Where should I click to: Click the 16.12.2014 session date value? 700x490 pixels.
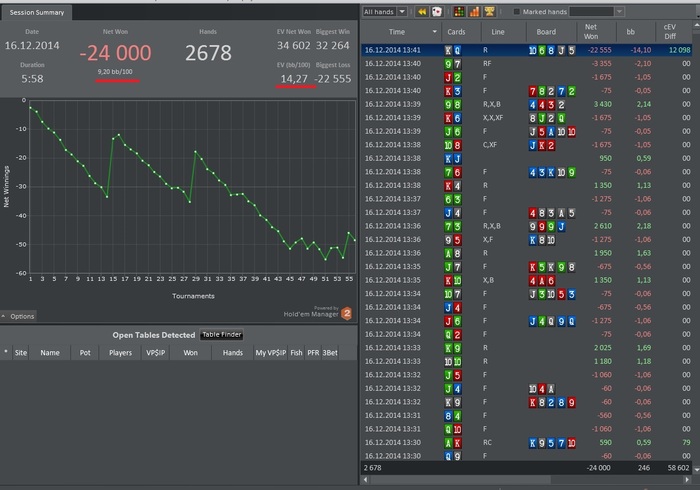[32, 46]
